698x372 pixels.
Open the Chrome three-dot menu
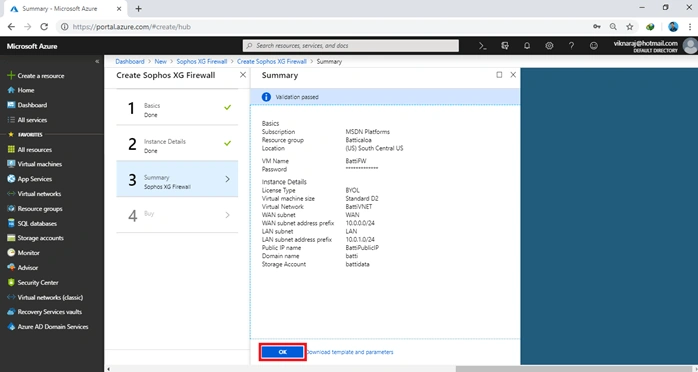[690, 27]
